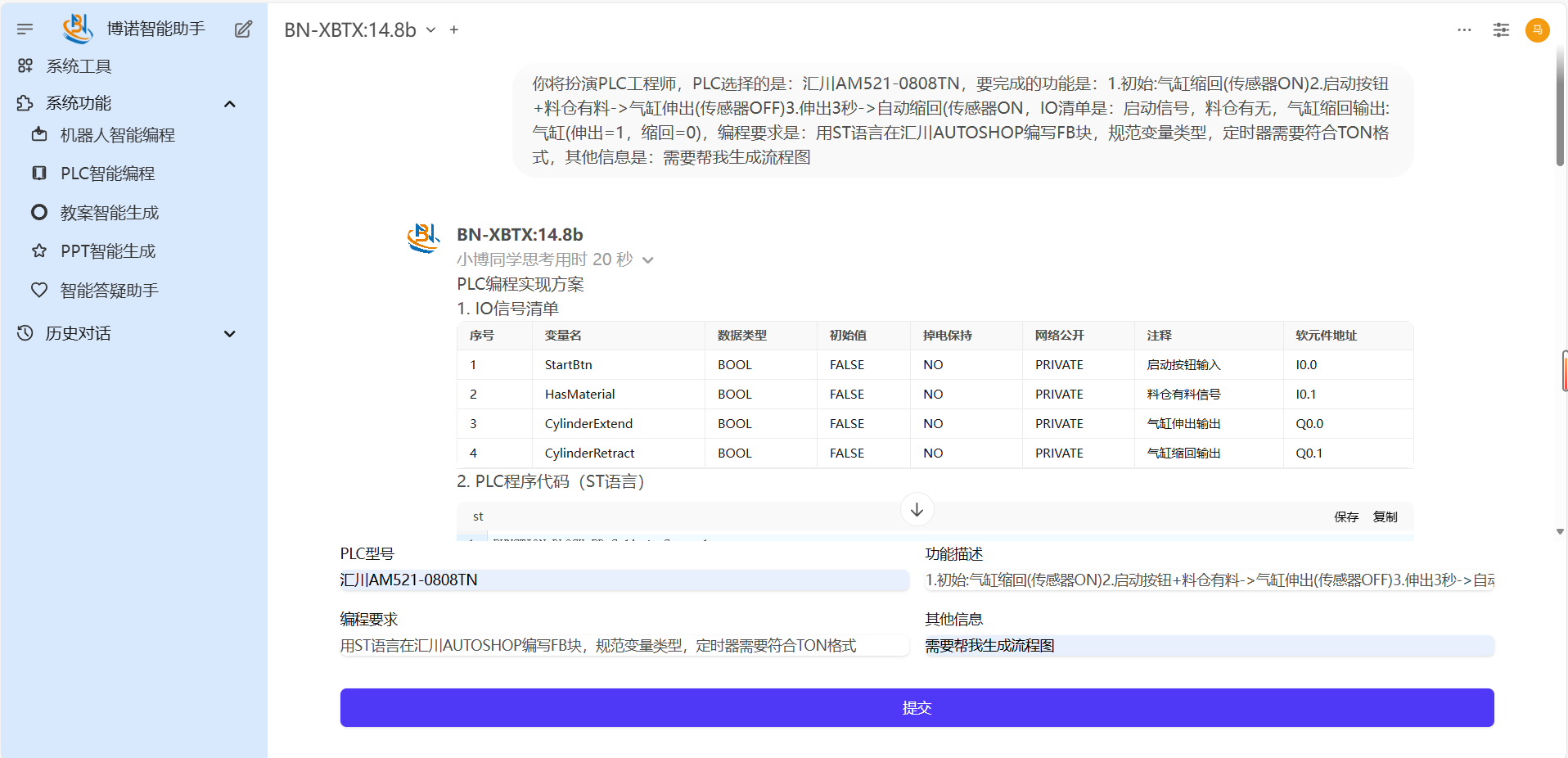Expand the 历史对话 section
1568x758 pixels.
[230, 334]
